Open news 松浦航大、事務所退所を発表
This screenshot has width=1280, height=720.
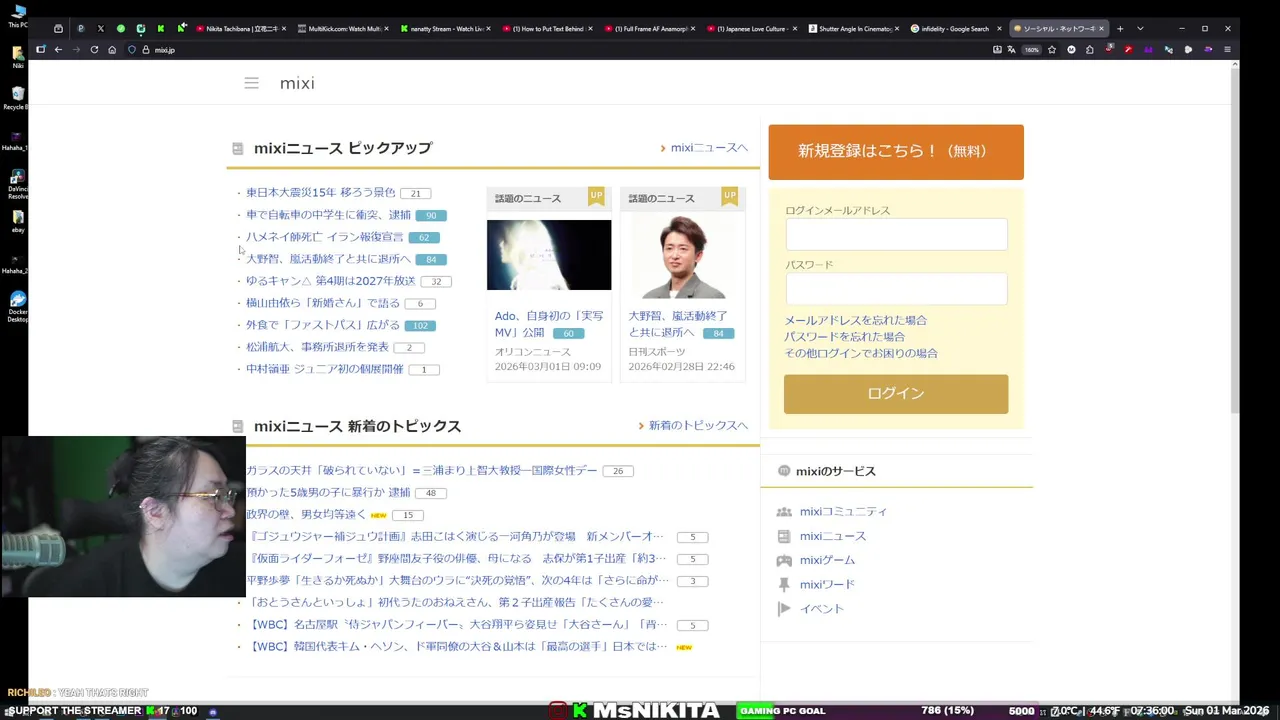click(x=317, y=347)
